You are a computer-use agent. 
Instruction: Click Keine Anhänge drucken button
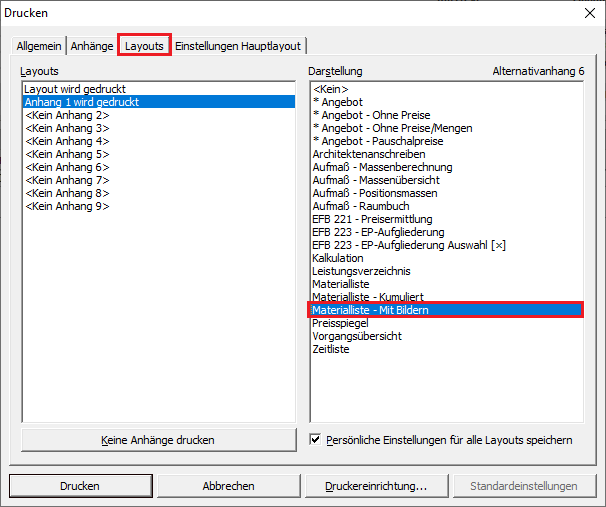click(x=158, y=439)
